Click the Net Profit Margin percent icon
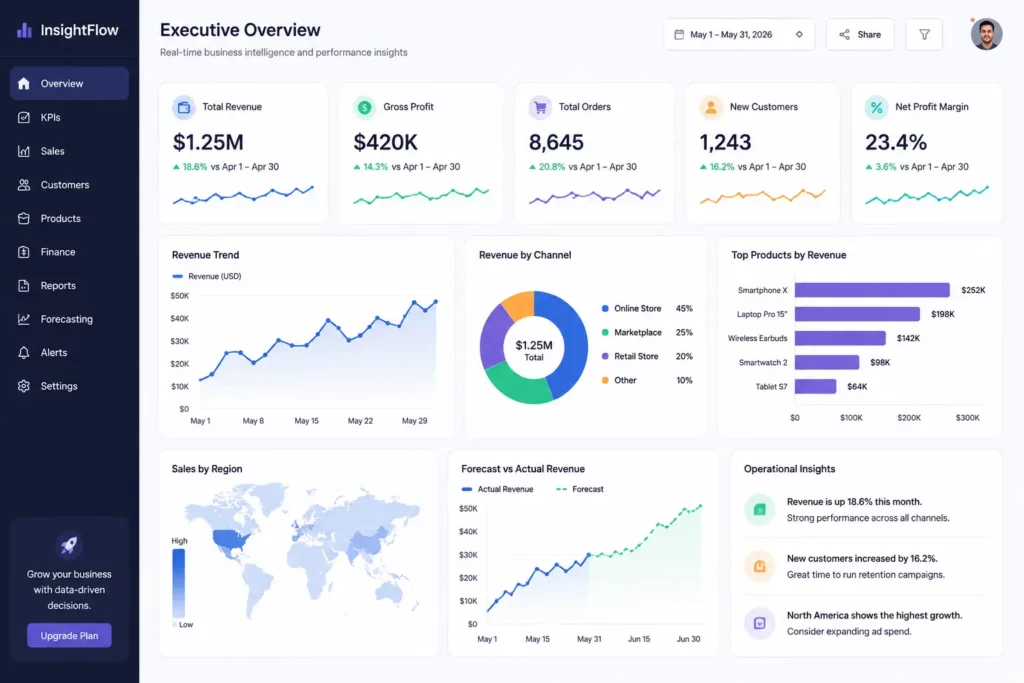 pyautogui.click(x=876, y=107)
